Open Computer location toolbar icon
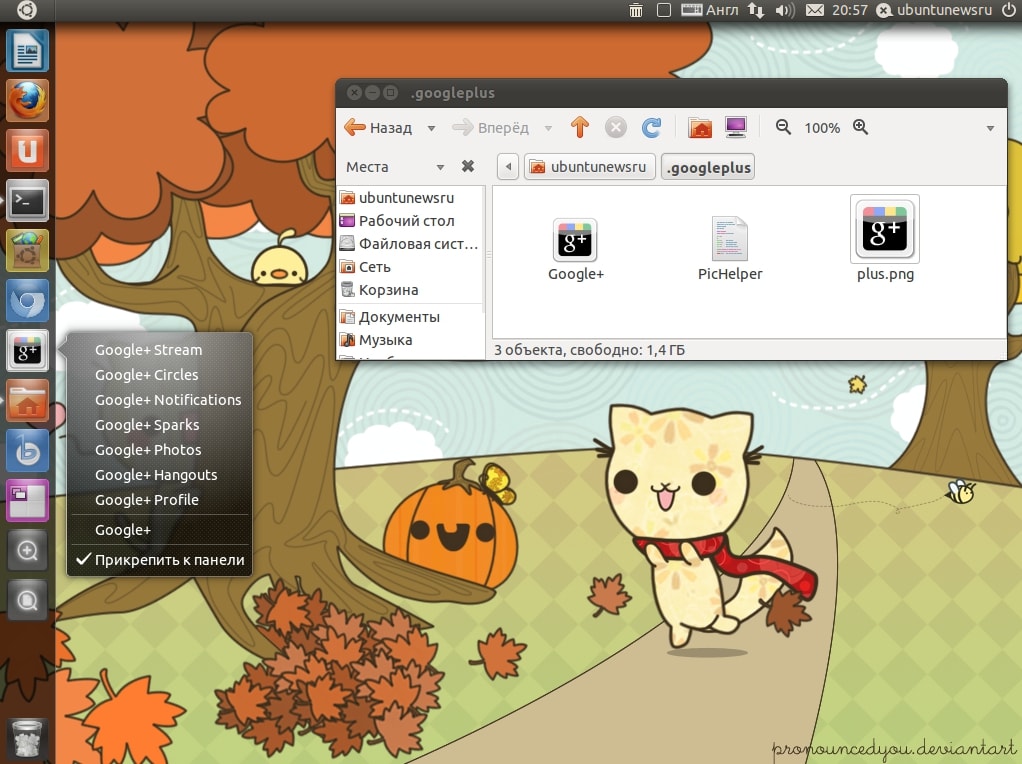 [736, 127]
